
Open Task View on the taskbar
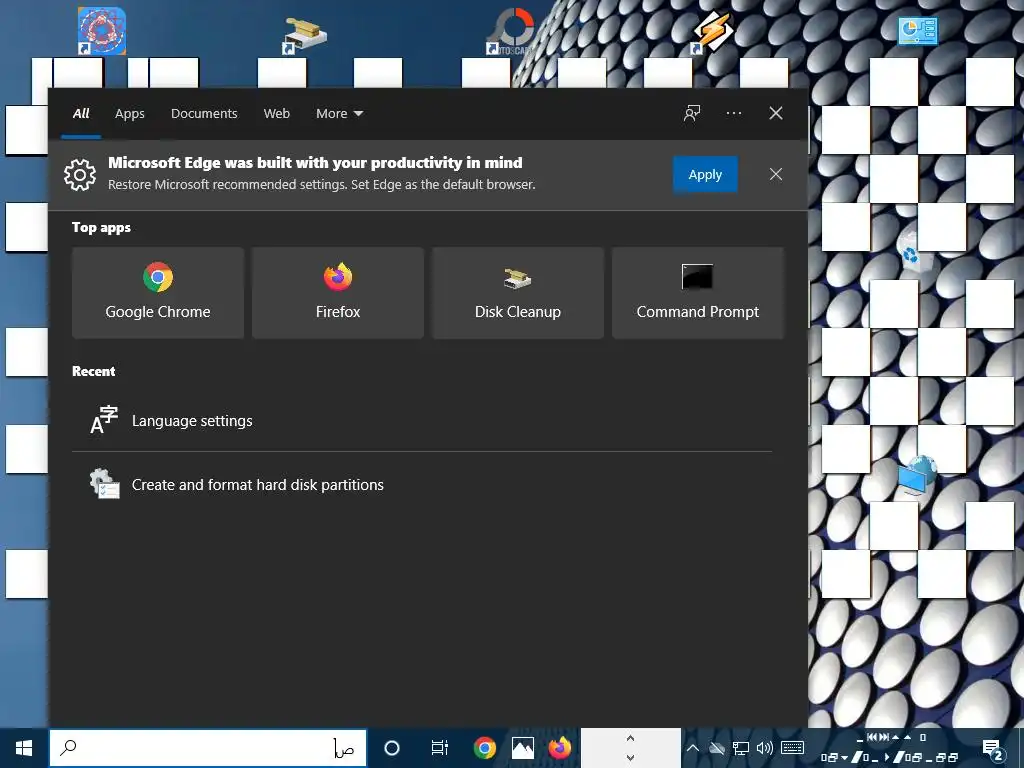pos(440,748)
